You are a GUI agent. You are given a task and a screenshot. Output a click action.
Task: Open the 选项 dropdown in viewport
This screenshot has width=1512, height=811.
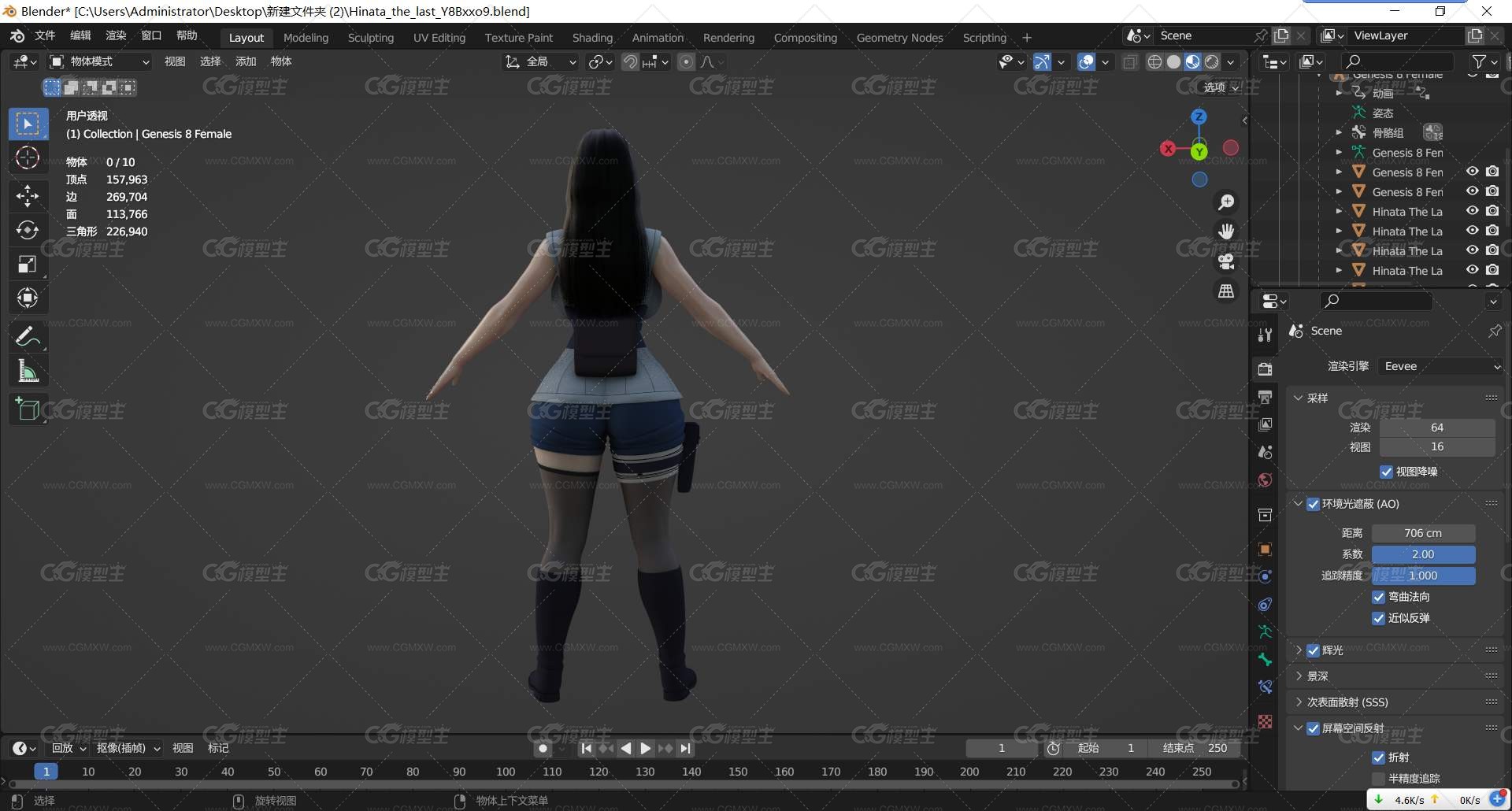click(1221, 87)
